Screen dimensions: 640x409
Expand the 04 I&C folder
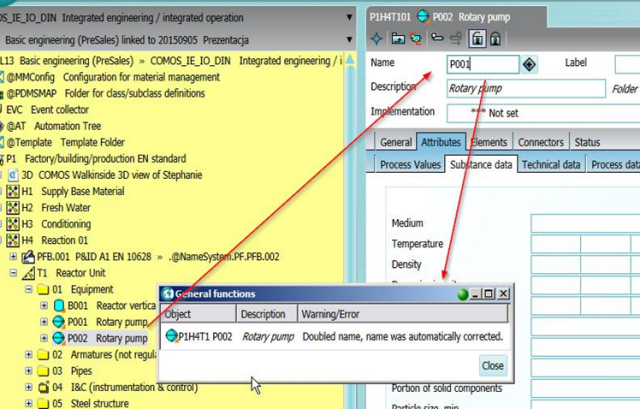pyautogui.click(x=29, y=387)
